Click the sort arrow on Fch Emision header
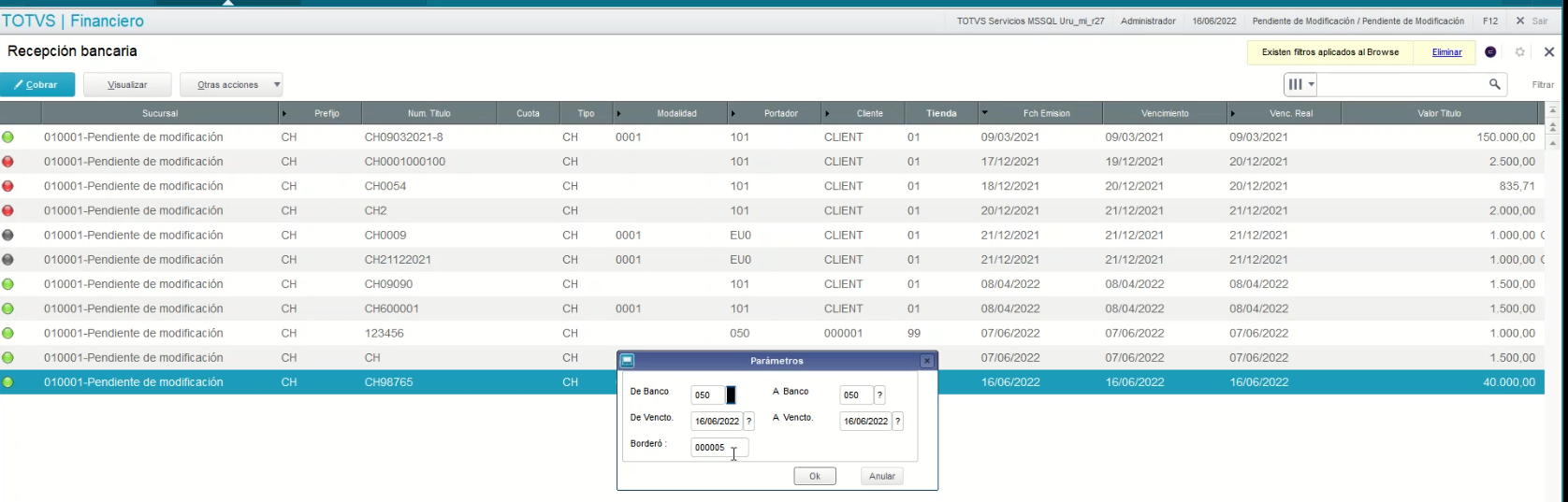This screenshot has height=502, width=1568. click(984, 113)
